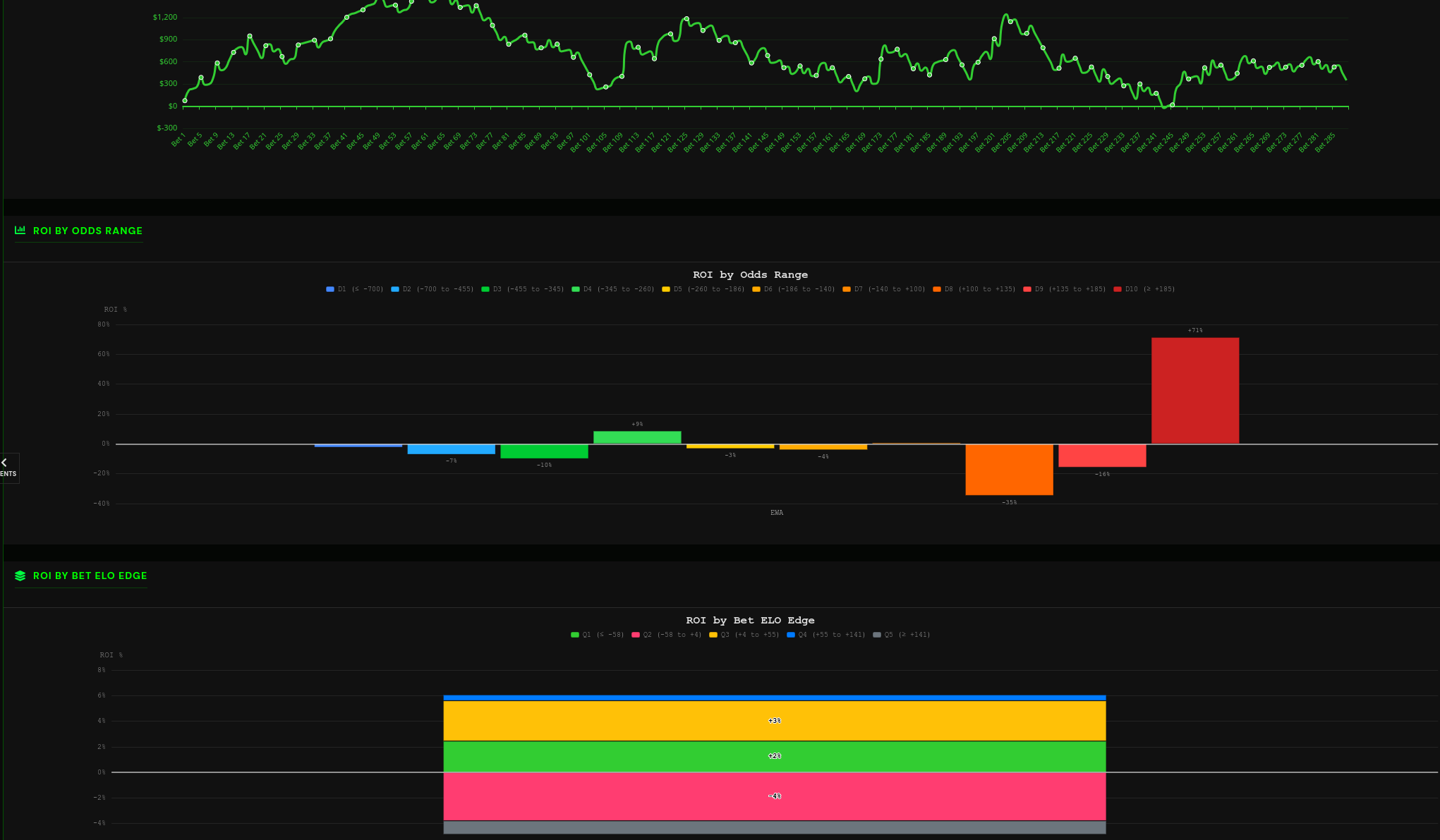Click the gray bottom stacked segment
1440x840 pixels.
(774, 827)
